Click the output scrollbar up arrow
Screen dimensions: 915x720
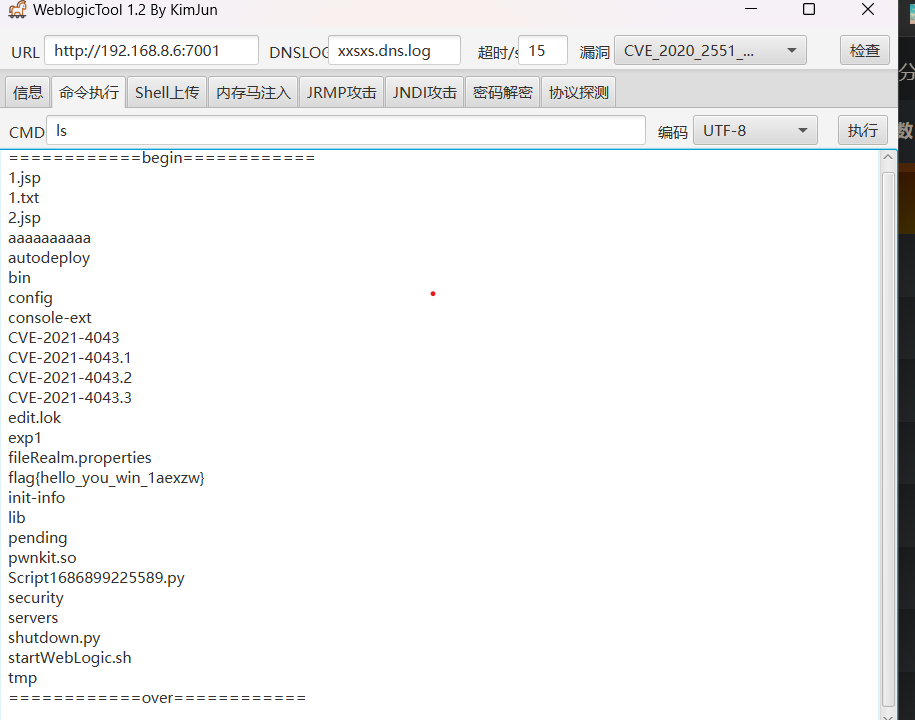click(888, 157)
